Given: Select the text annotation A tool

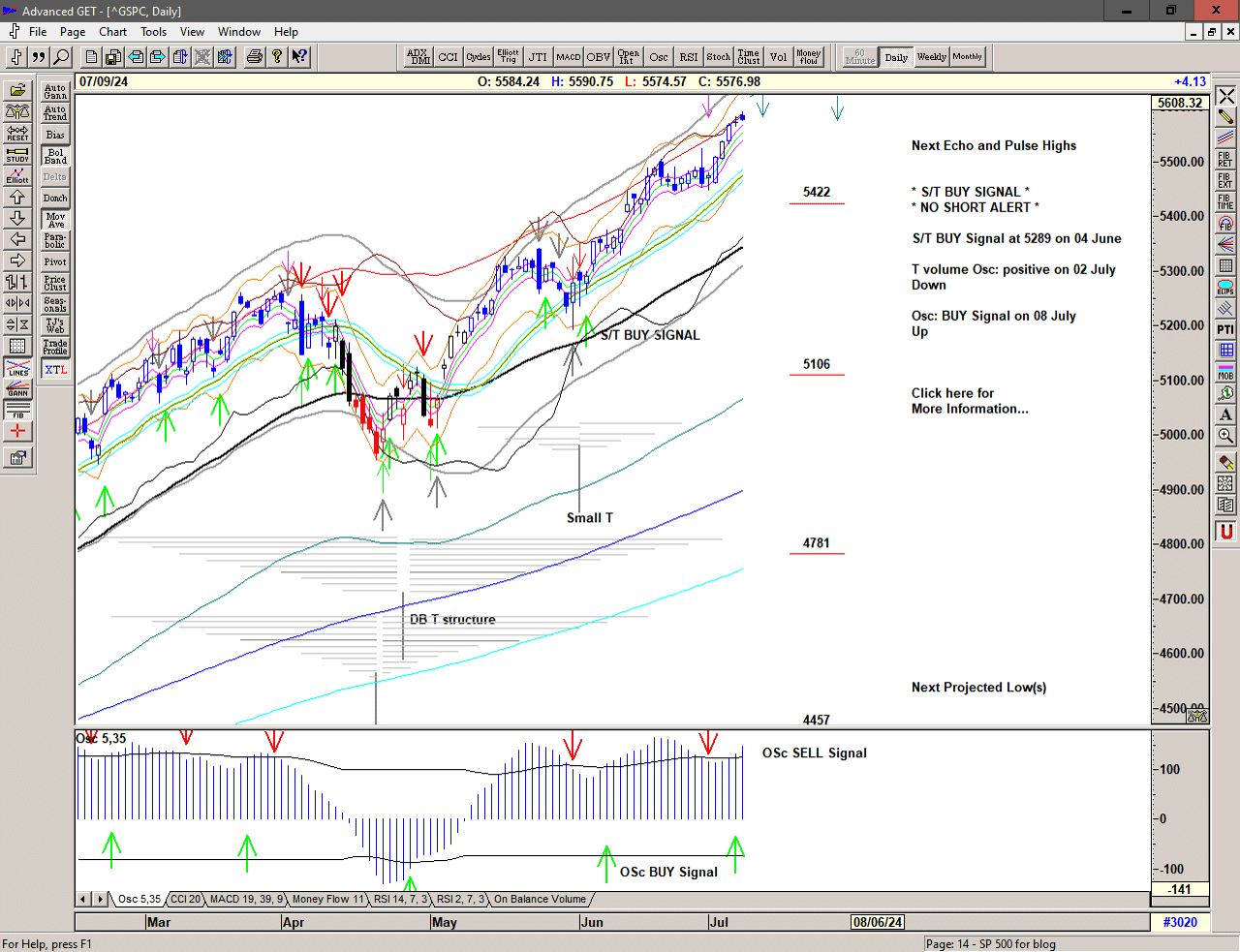Looking at the screenshot, I should (1225, 415).
